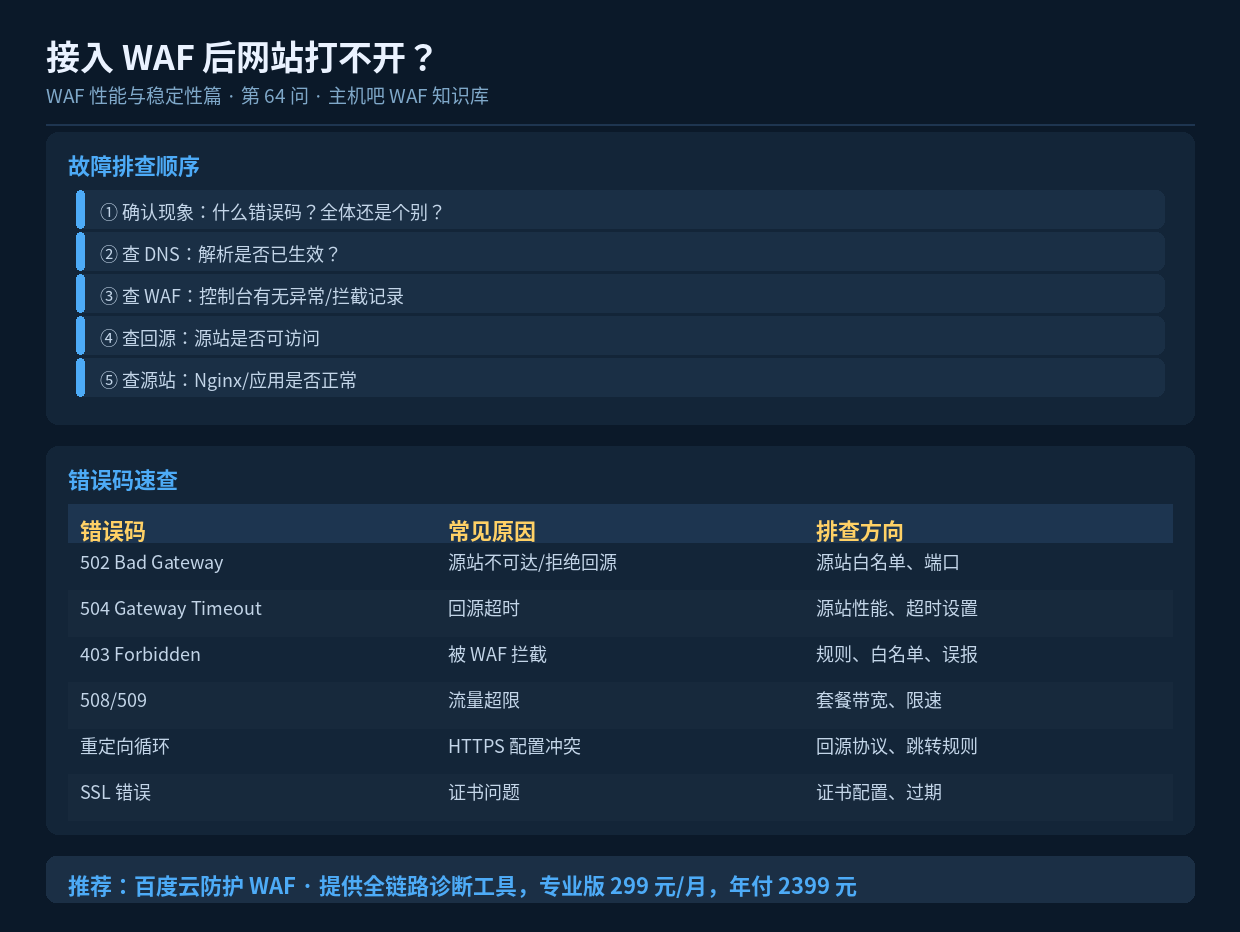1240x932 pixels.
Task: Click step ⑤ 查源站 Nginx row
Action: click(620, 380)
